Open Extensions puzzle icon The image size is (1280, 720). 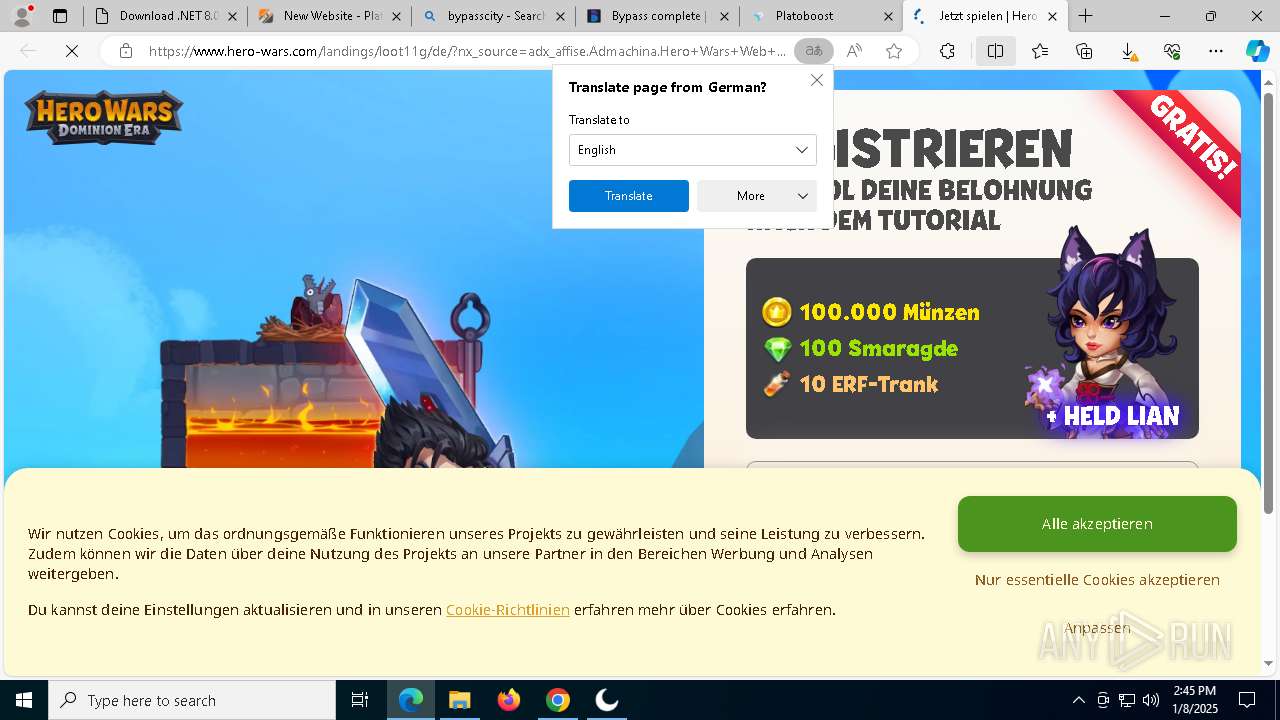click(x=947, y=51)
